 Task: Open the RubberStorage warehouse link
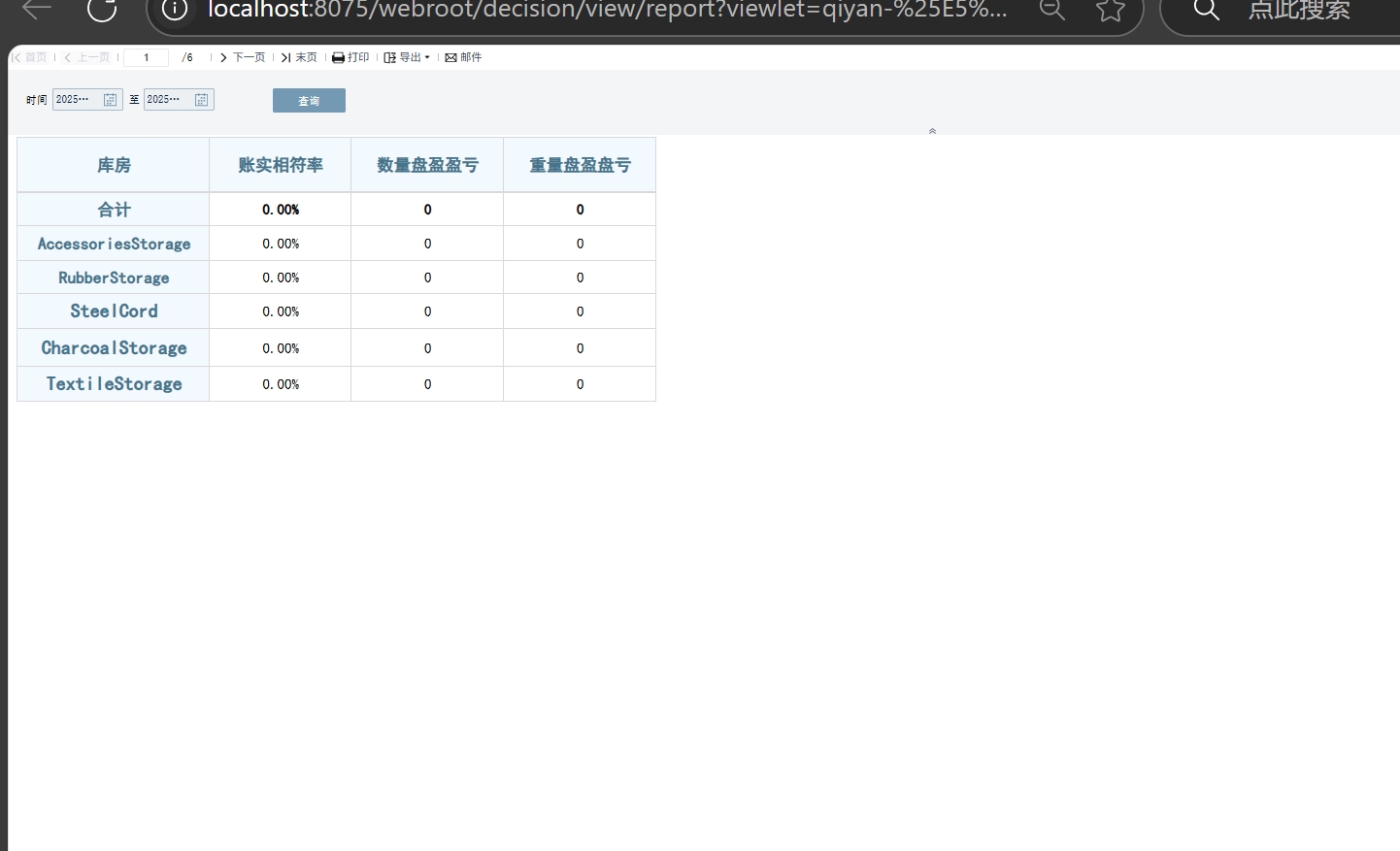tap(114, 278)
